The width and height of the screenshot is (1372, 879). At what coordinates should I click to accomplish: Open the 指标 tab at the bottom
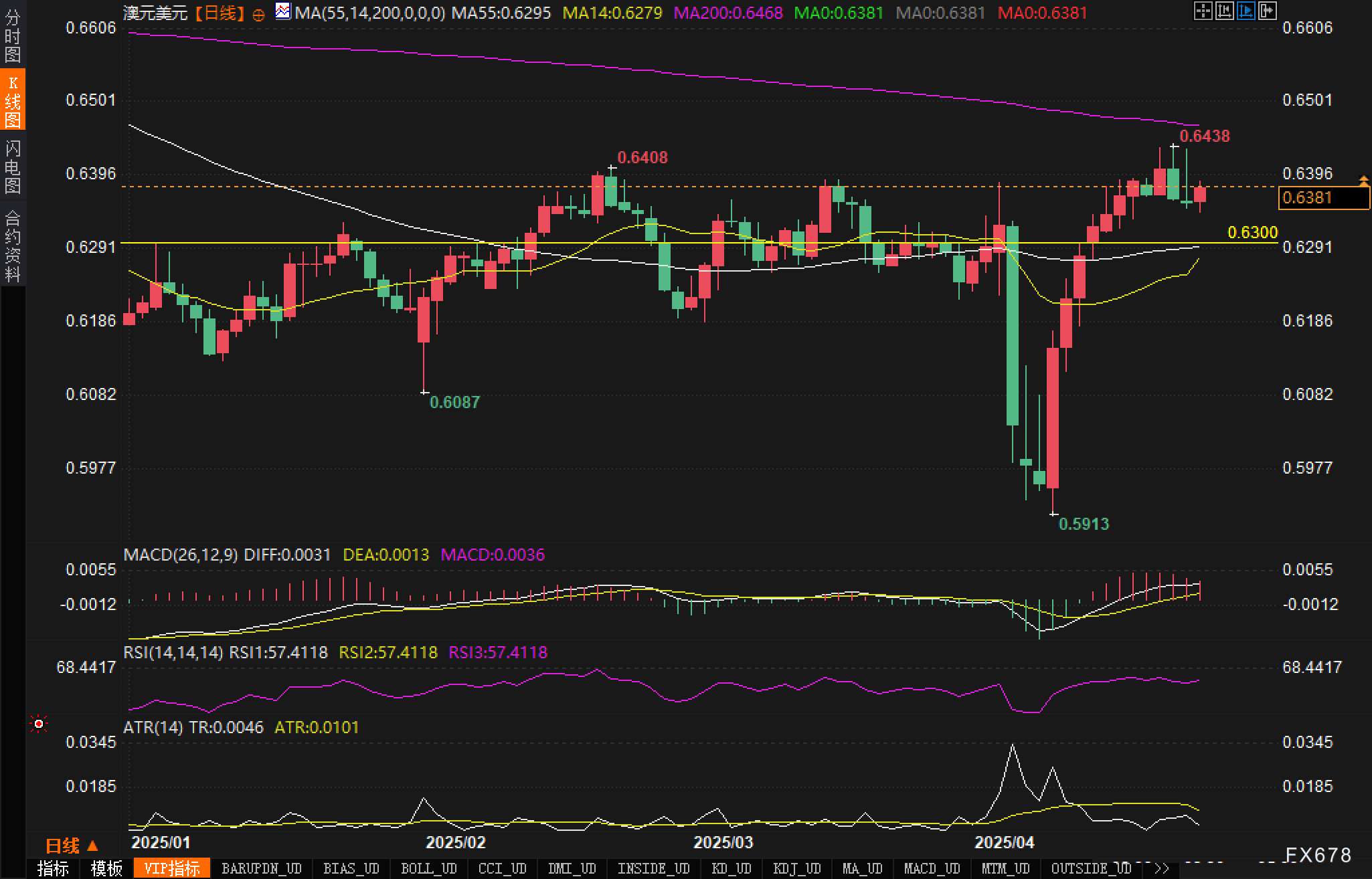pyautogui.click(x=53, y=868)
